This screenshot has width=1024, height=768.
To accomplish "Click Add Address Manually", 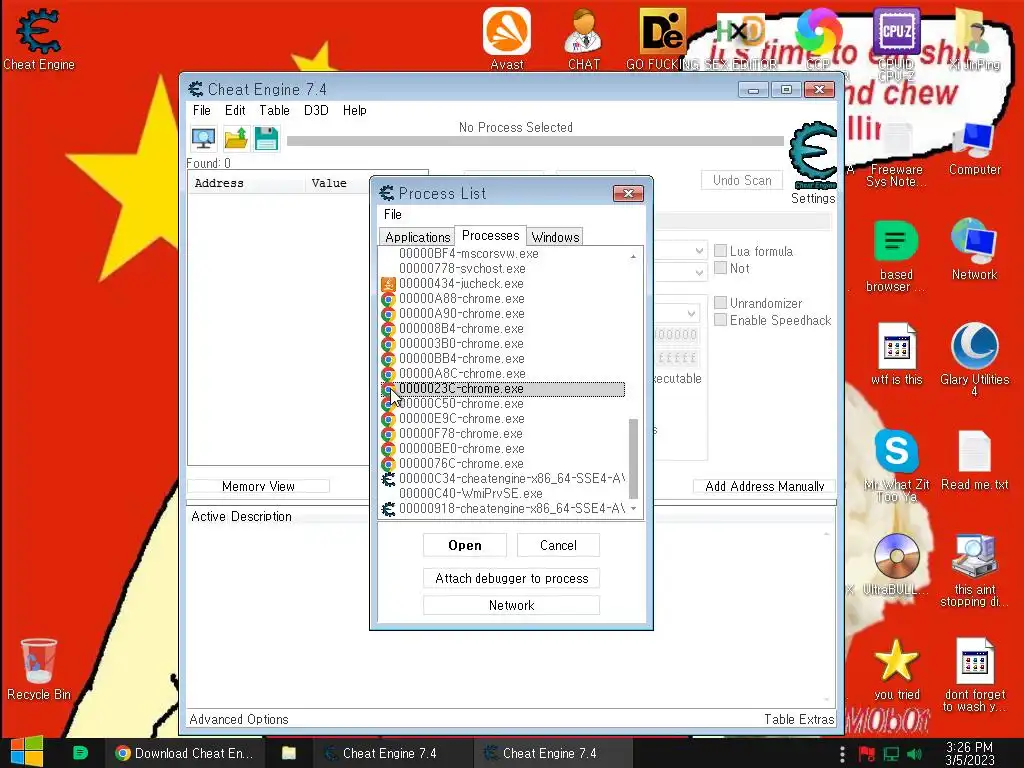I will tap(764, 486).
